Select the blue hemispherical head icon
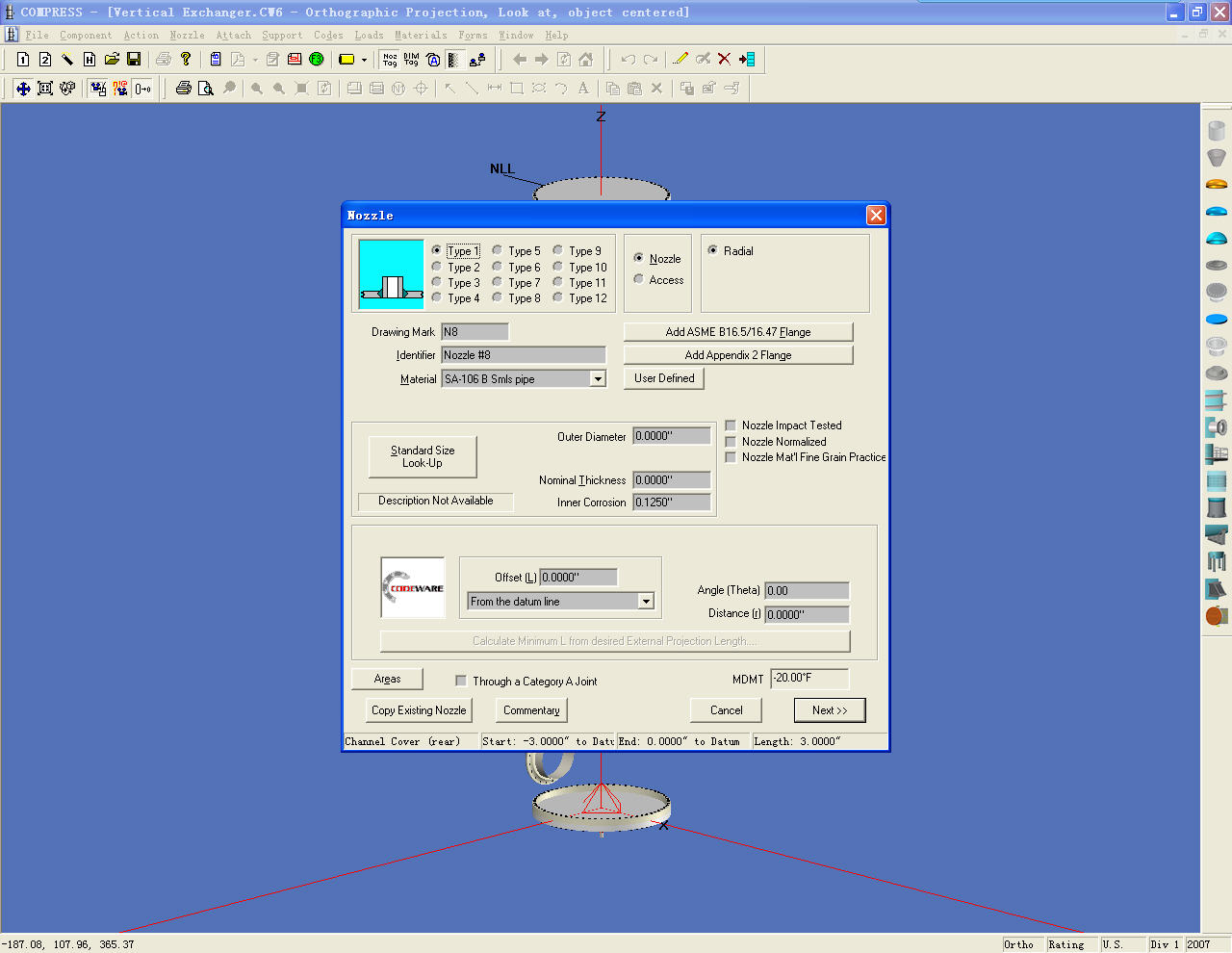1232x953 pixels. pyautogui.click(x=1217, y=238)
